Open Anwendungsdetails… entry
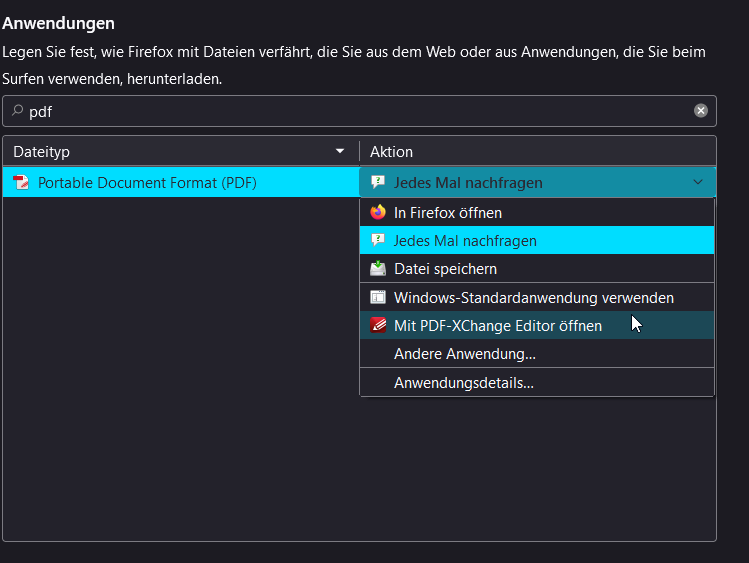Viewport: 749px width, 563px height. [x=463, y=383]
